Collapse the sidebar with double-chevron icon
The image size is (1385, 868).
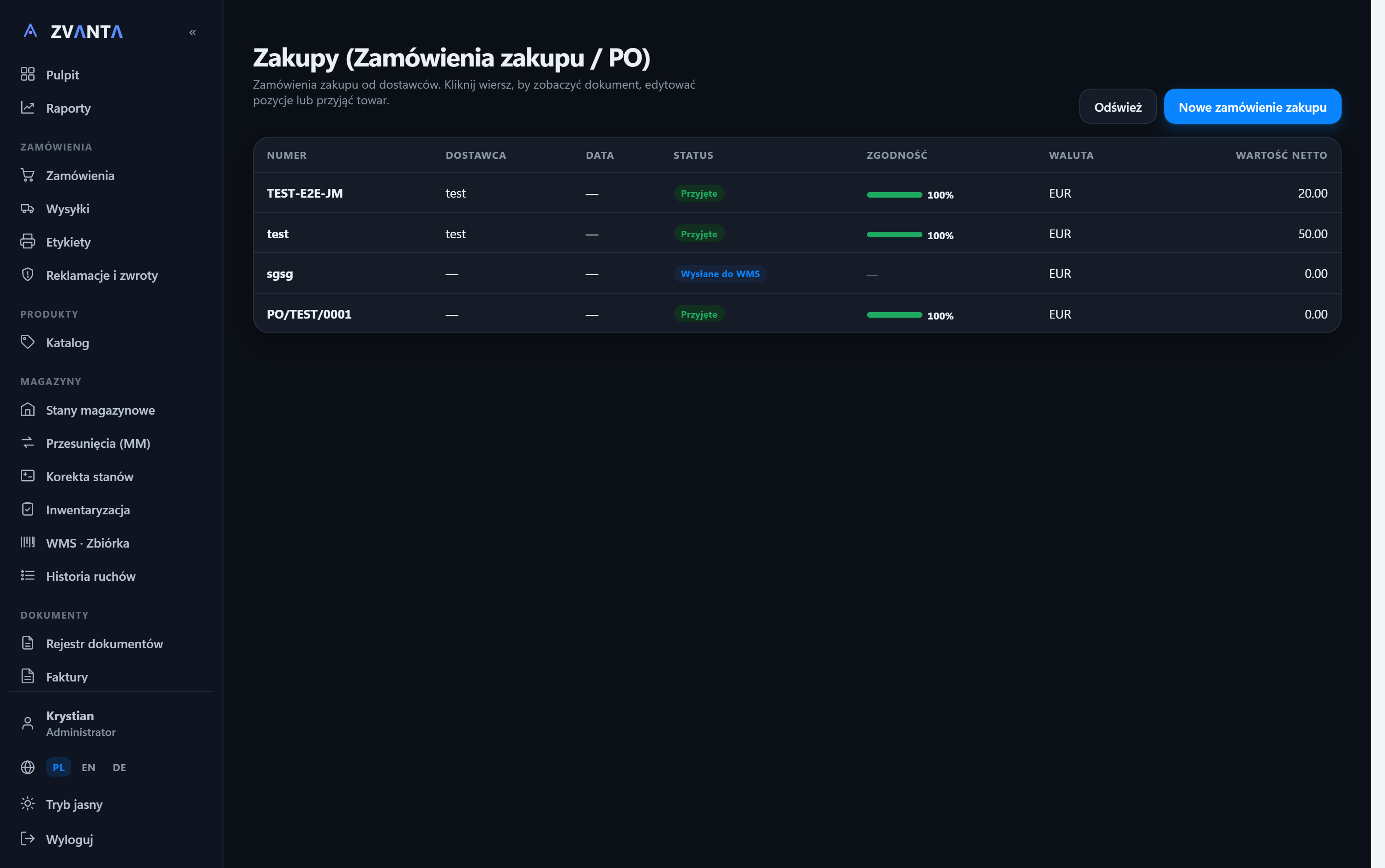[x=193, y=33]
